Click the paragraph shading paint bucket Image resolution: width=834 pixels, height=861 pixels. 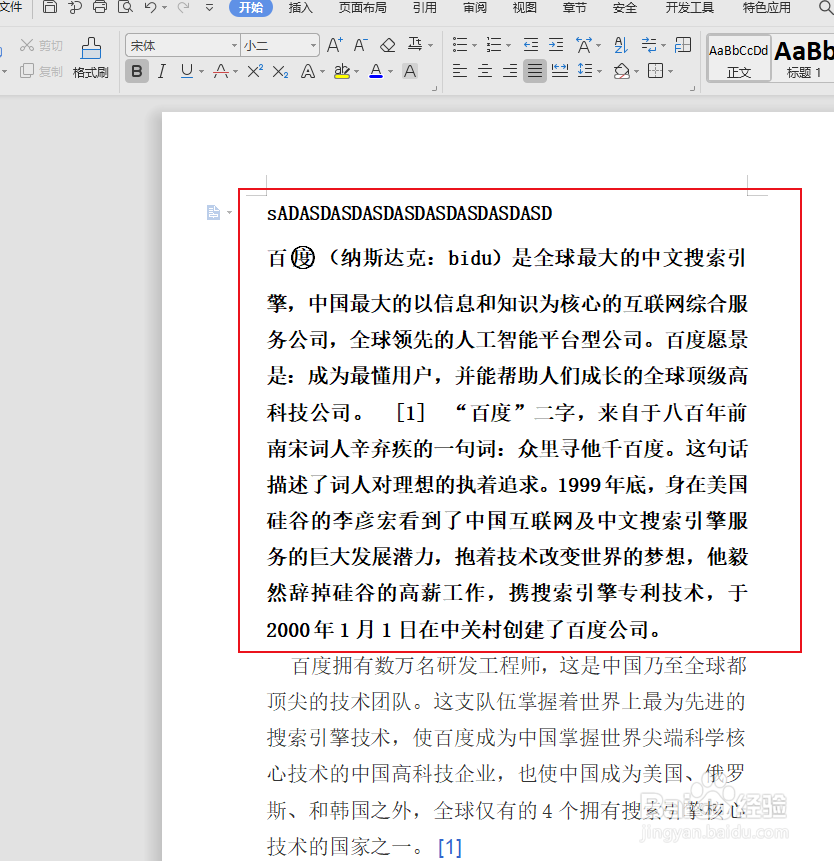tap(622, 71)
